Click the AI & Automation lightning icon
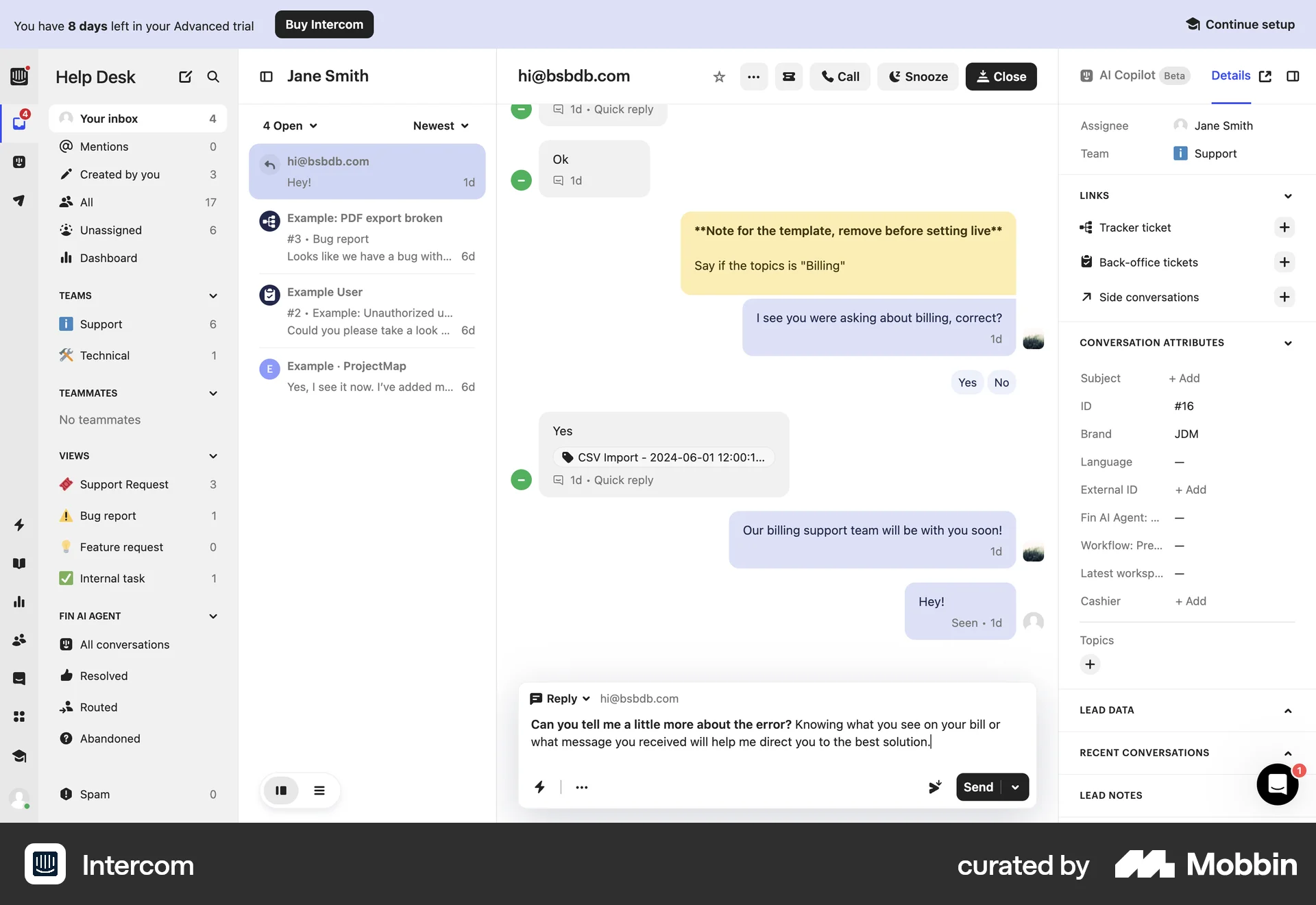 [x=20, y=524]
